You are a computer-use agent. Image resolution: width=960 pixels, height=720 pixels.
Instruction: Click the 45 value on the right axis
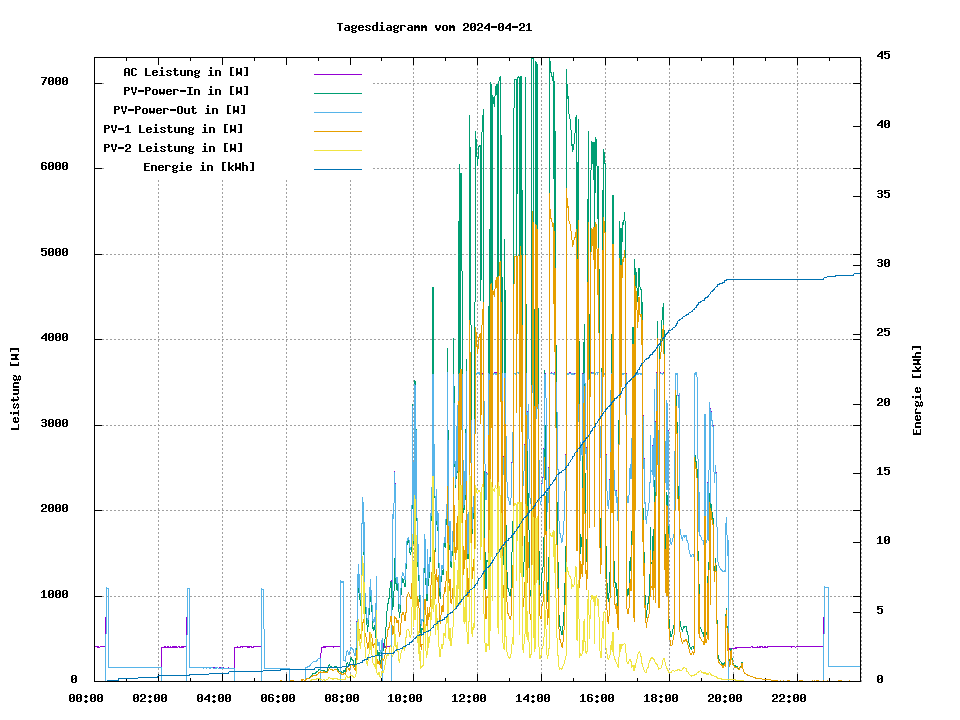tap(883, 55)
